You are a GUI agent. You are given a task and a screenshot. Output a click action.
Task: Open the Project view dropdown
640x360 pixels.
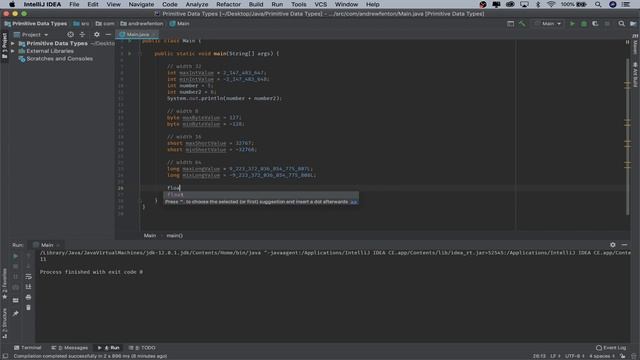coord(31,35)
